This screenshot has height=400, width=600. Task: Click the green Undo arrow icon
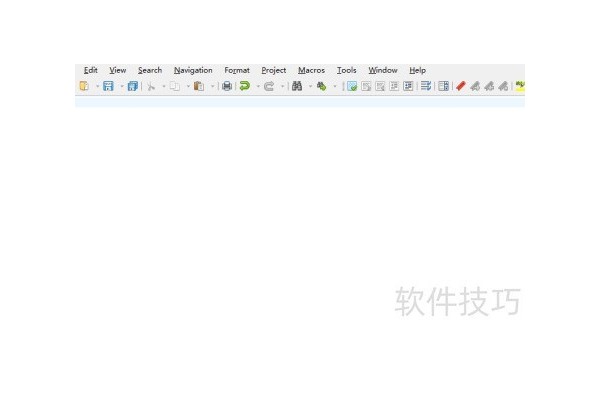point(245,86)
